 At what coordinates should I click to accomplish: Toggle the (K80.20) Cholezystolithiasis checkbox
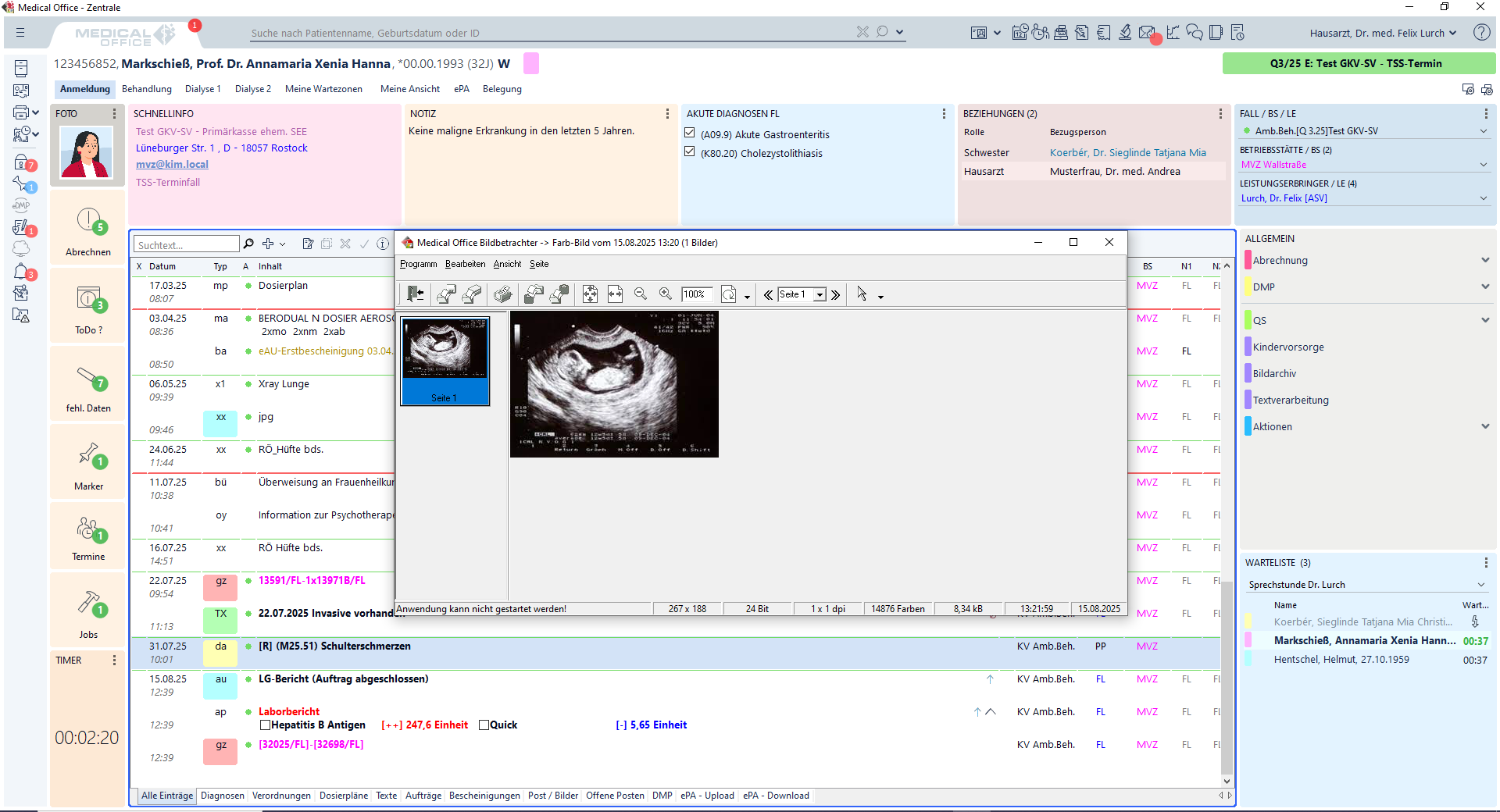coord(690,153)
